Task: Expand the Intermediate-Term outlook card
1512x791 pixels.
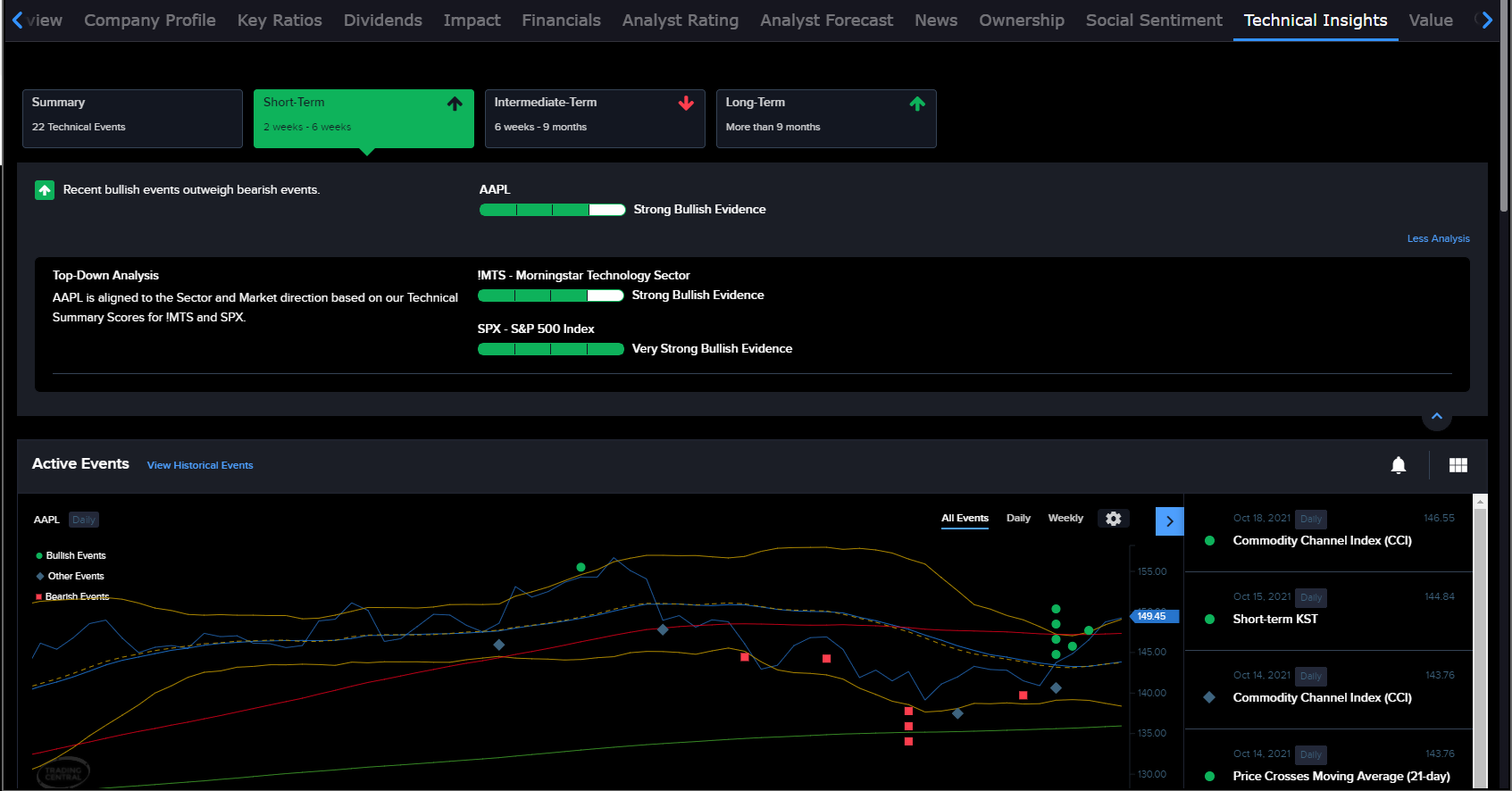Action: [x=594, y=118]
